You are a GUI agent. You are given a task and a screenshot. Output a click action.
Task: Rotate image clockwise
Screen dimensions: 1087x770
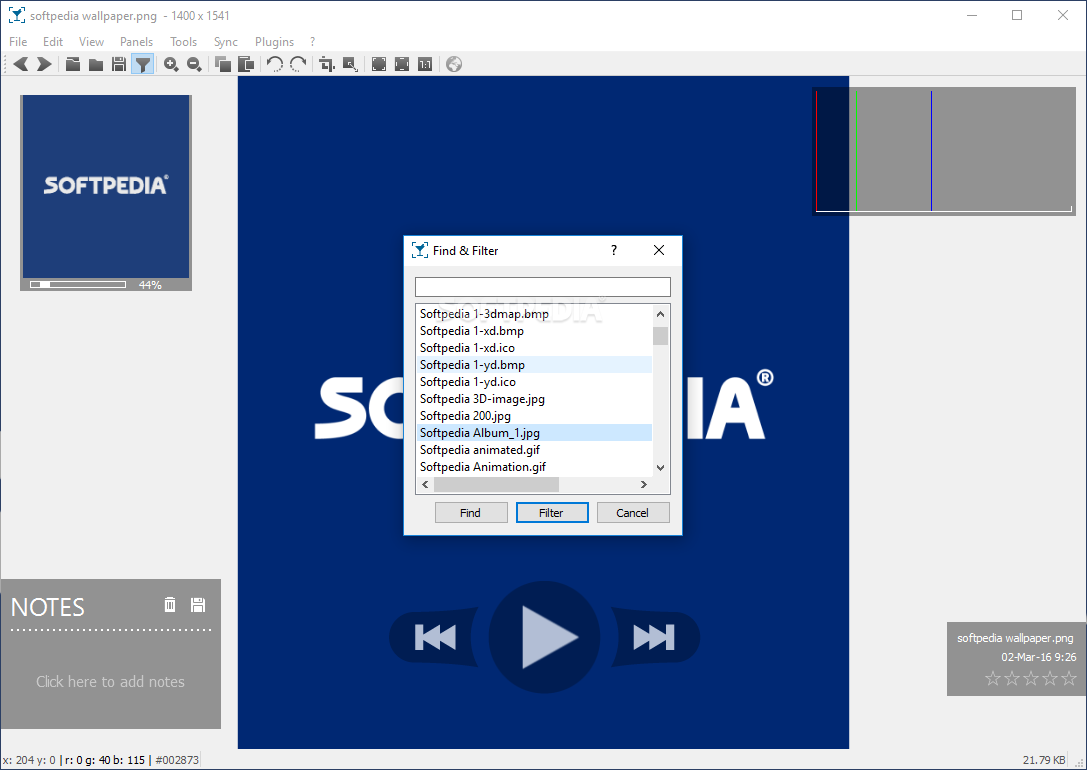[298, 64]
